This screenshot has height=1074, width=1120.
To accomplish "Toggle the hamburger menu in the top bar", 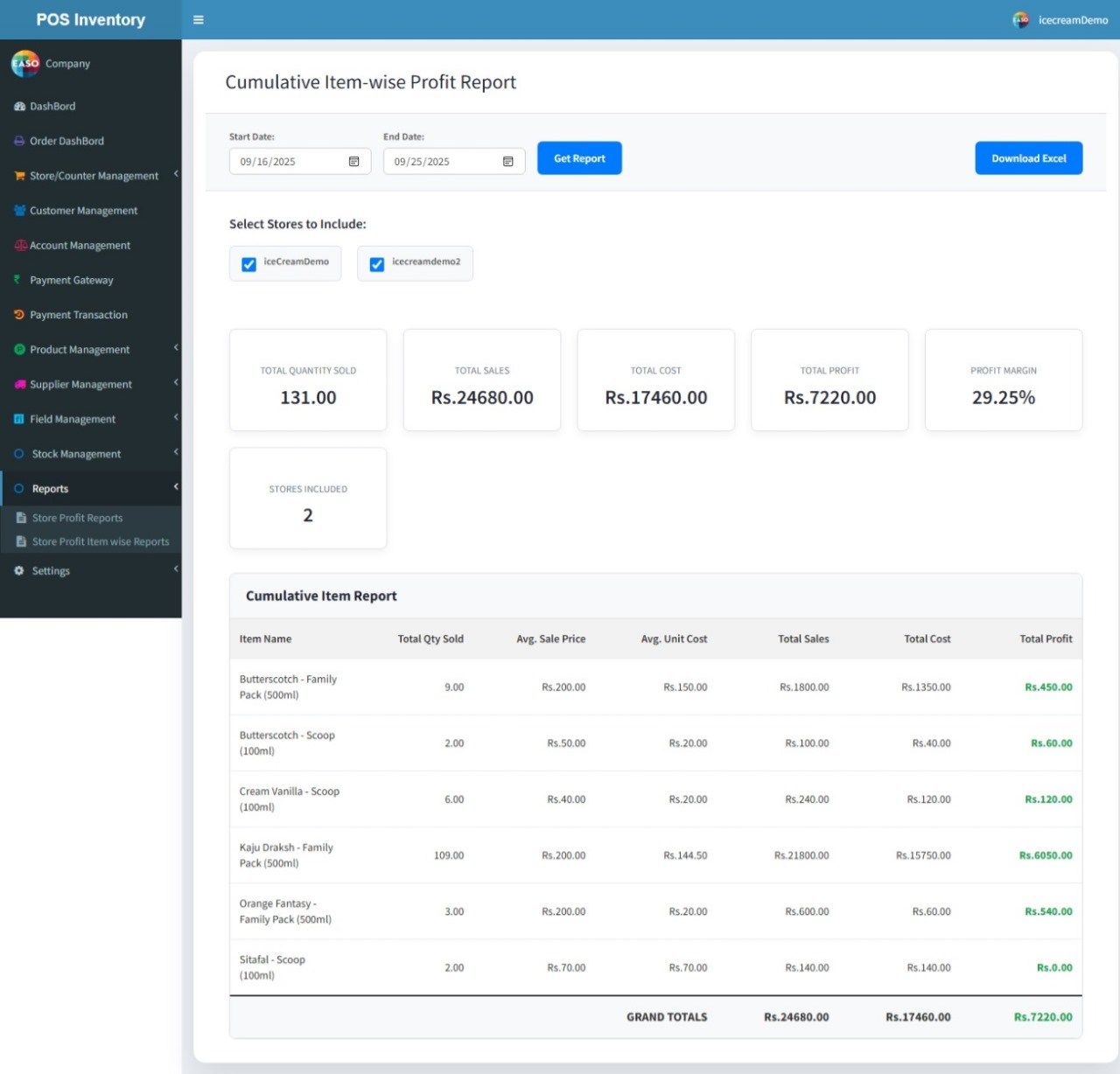I will coord(199,19).
